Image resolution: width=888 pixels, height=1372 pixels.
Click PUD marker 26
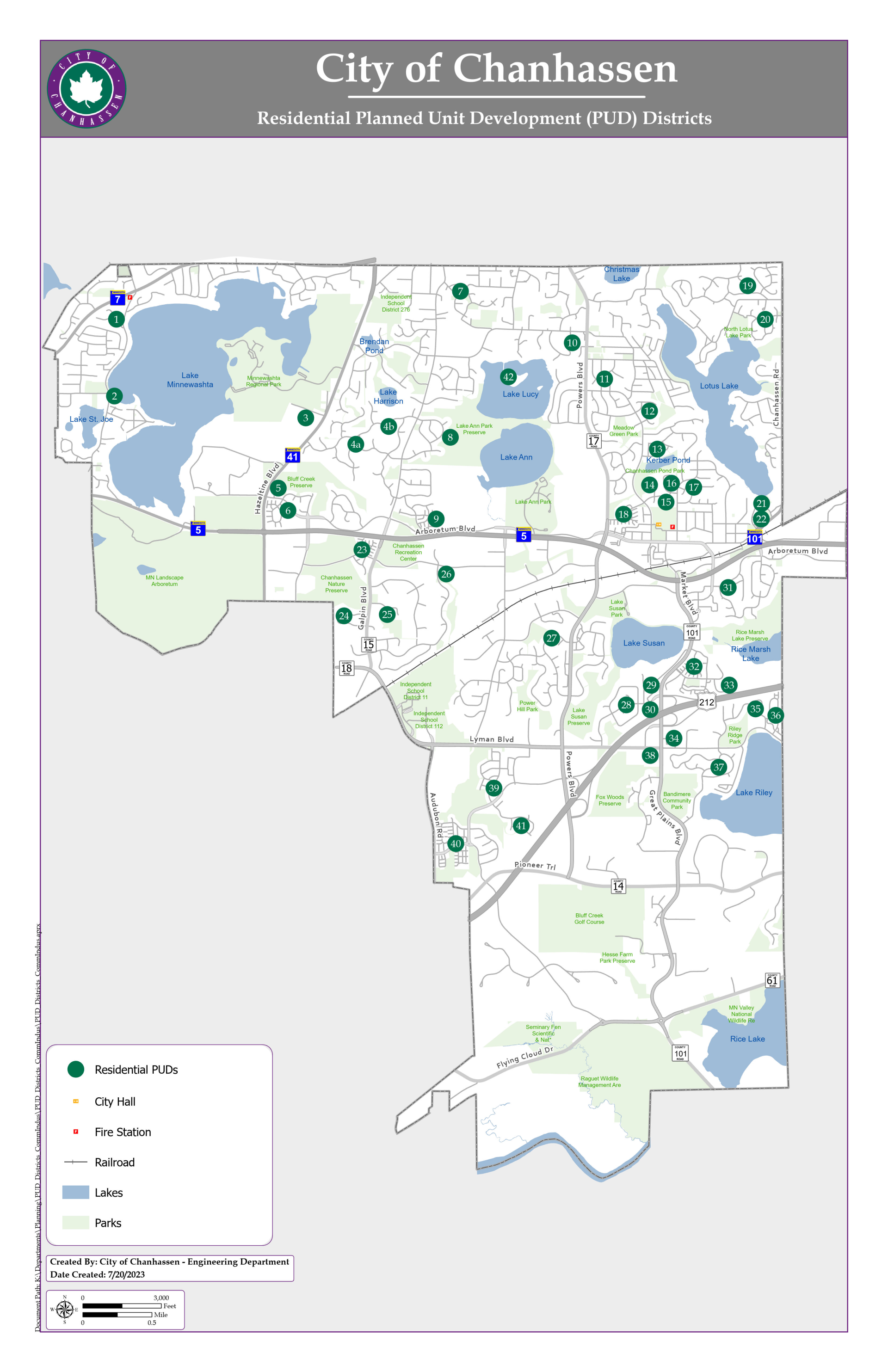[446, 573]
